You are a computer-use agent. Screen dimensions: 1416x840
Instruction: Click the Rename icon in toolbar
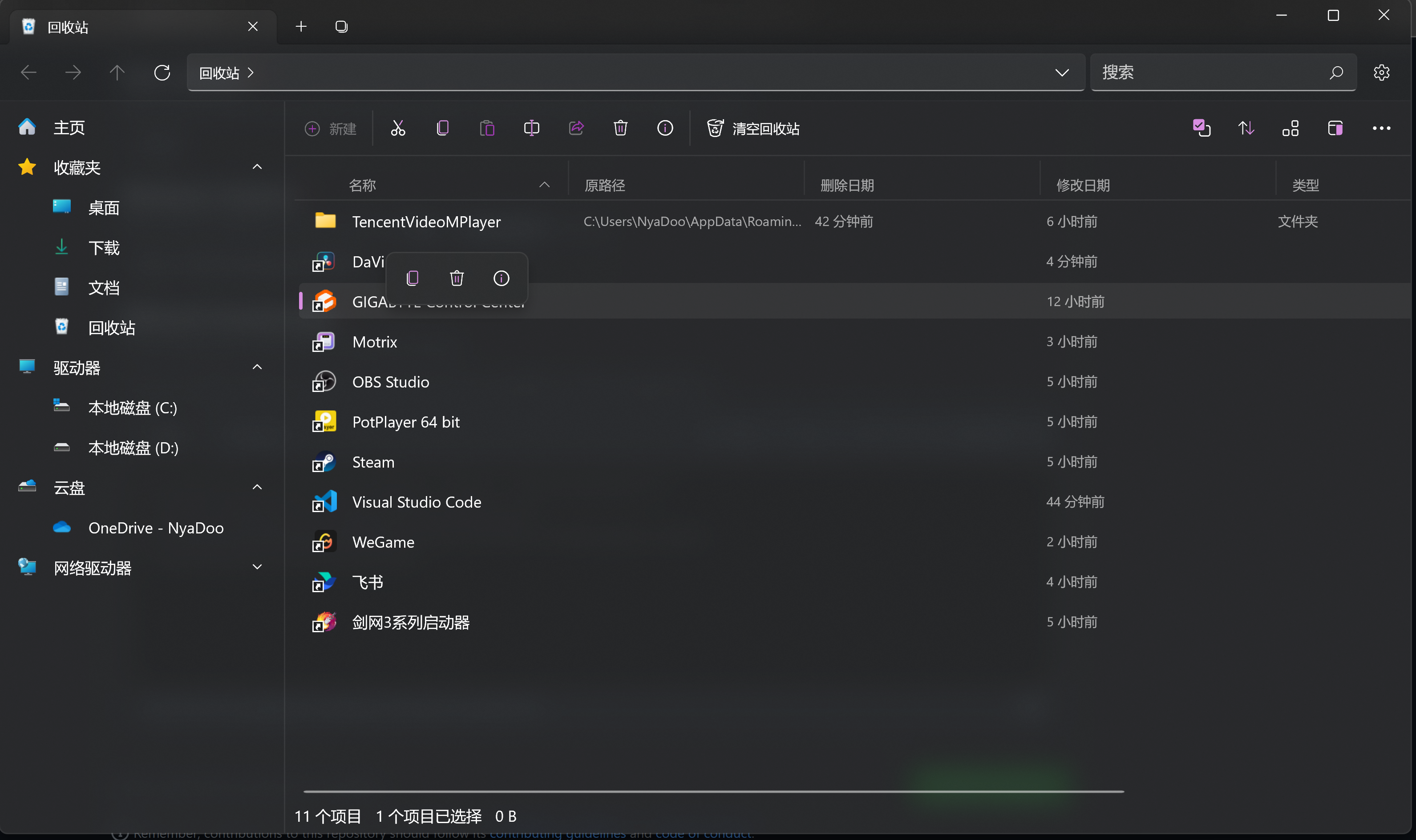point(531,129)
